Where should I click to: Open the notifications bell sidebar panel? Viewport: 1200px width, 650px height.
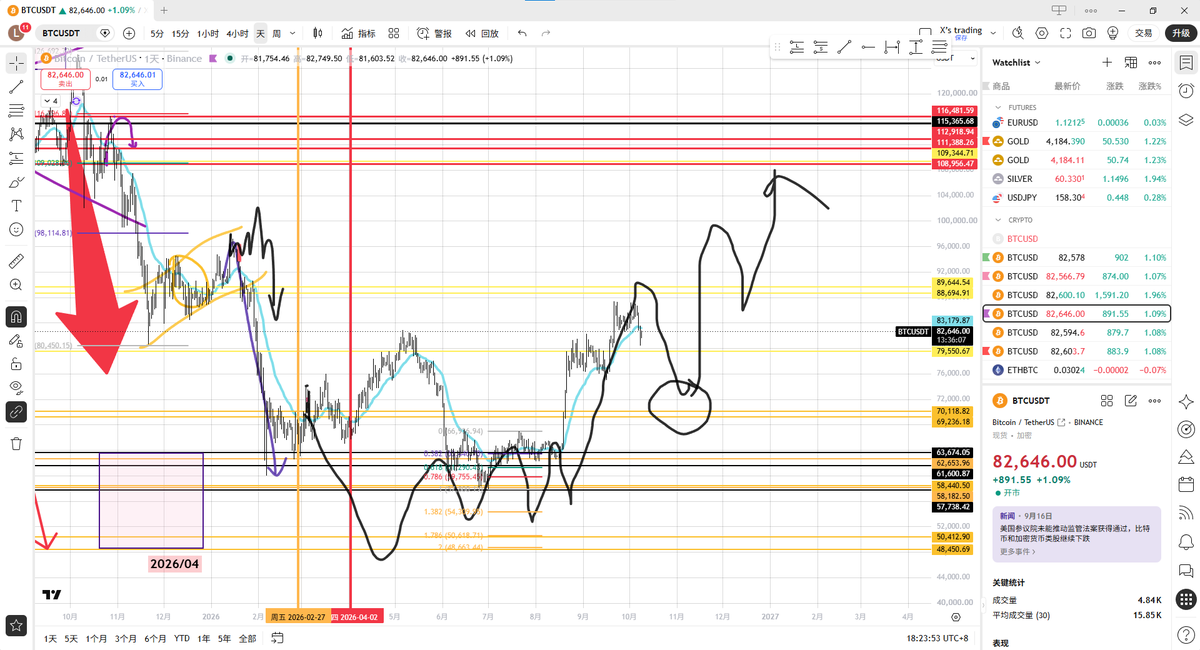tap(1186, 542)
